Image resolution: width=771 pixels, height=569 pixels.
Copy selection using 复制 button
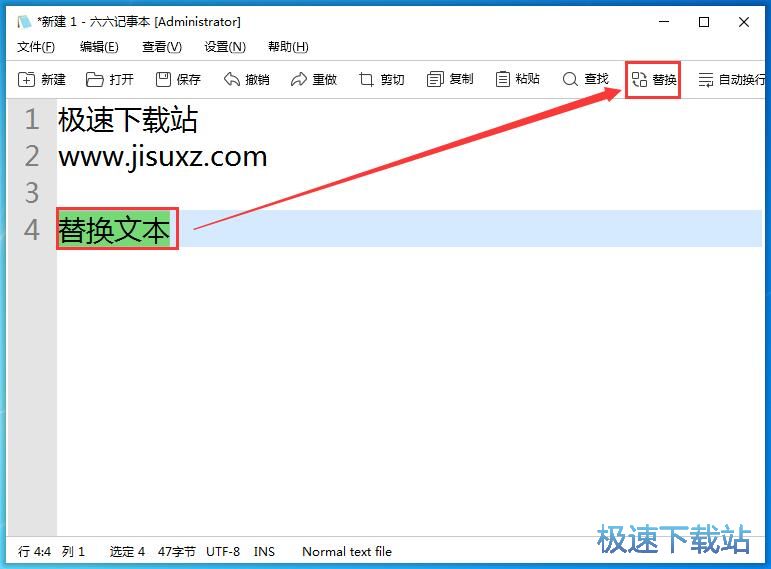coord(450,79)
